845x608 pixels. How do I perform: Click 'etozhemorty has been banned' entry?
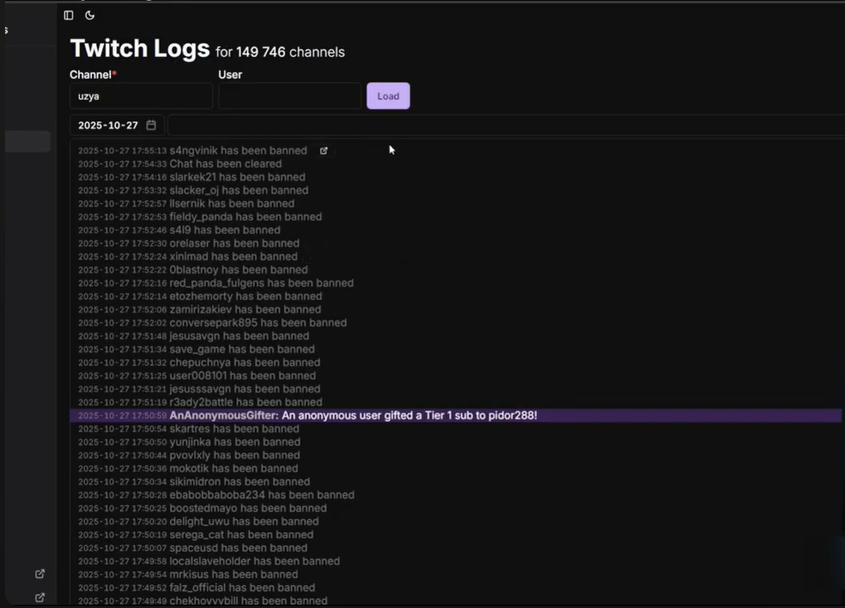[246, 296]
